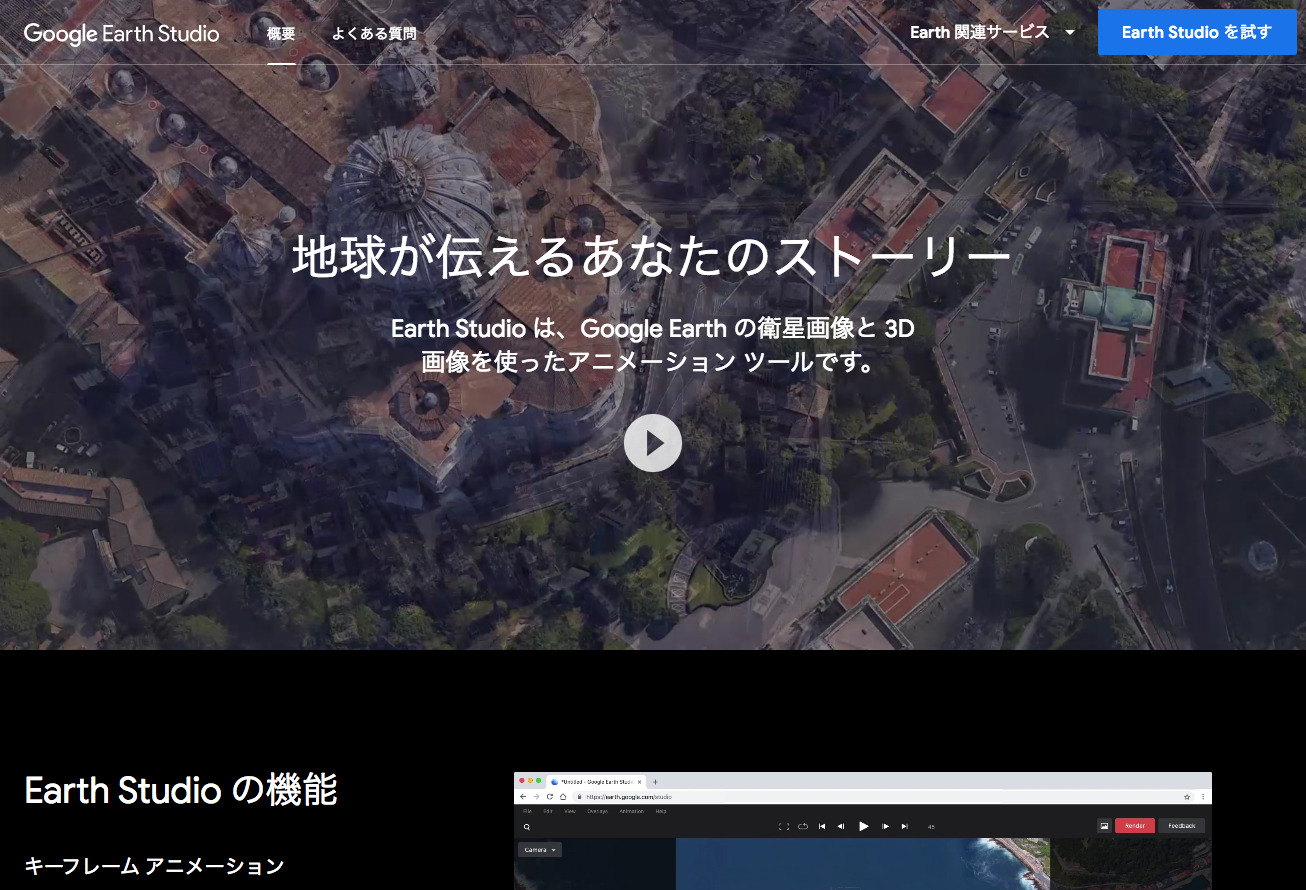The image size is (1306, 890).
Task: Open the よくある質問 page
Action: click(374, 33)
